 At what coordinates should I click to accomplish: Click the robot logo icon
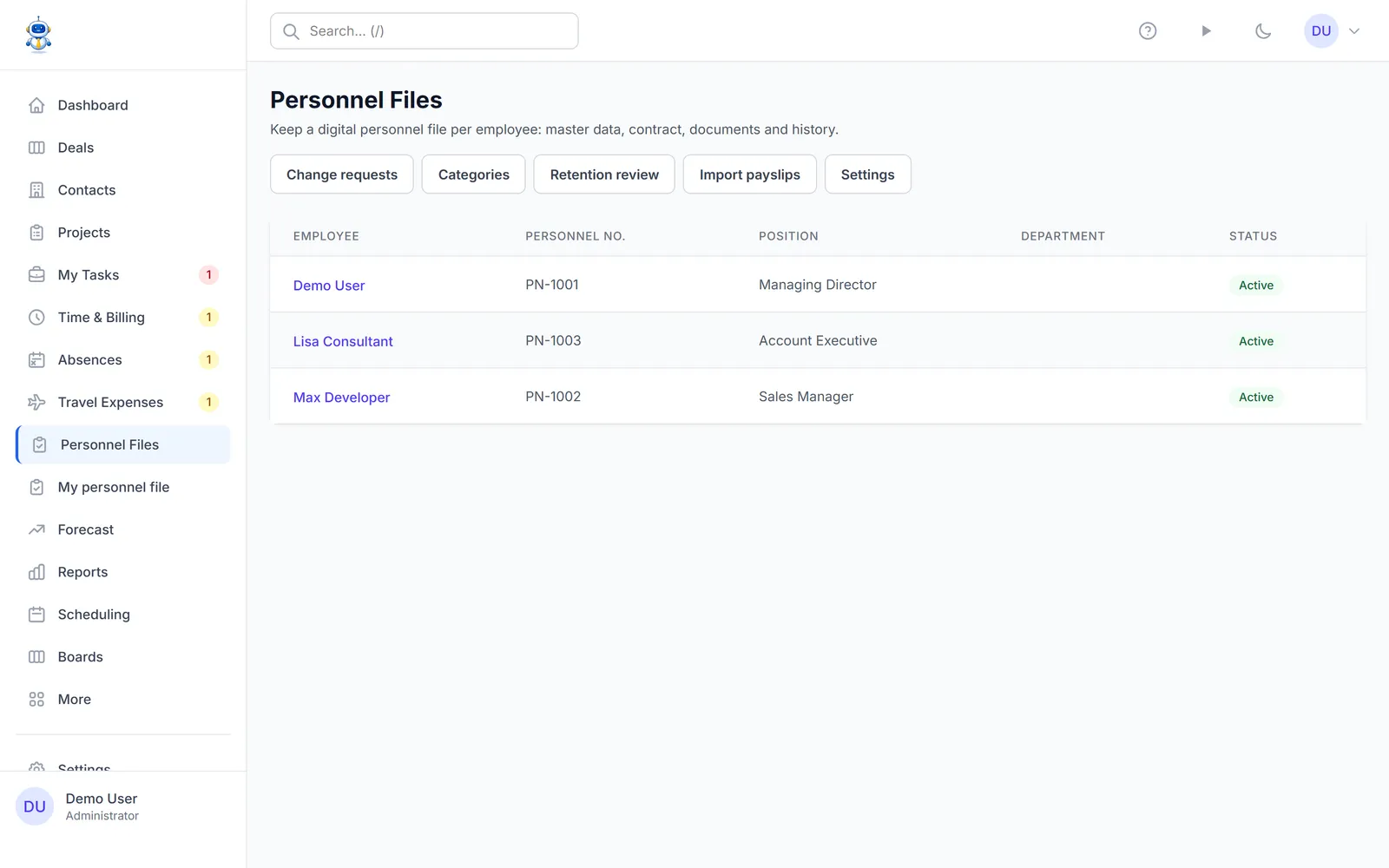pyautogui.click(x=38, y=35)
